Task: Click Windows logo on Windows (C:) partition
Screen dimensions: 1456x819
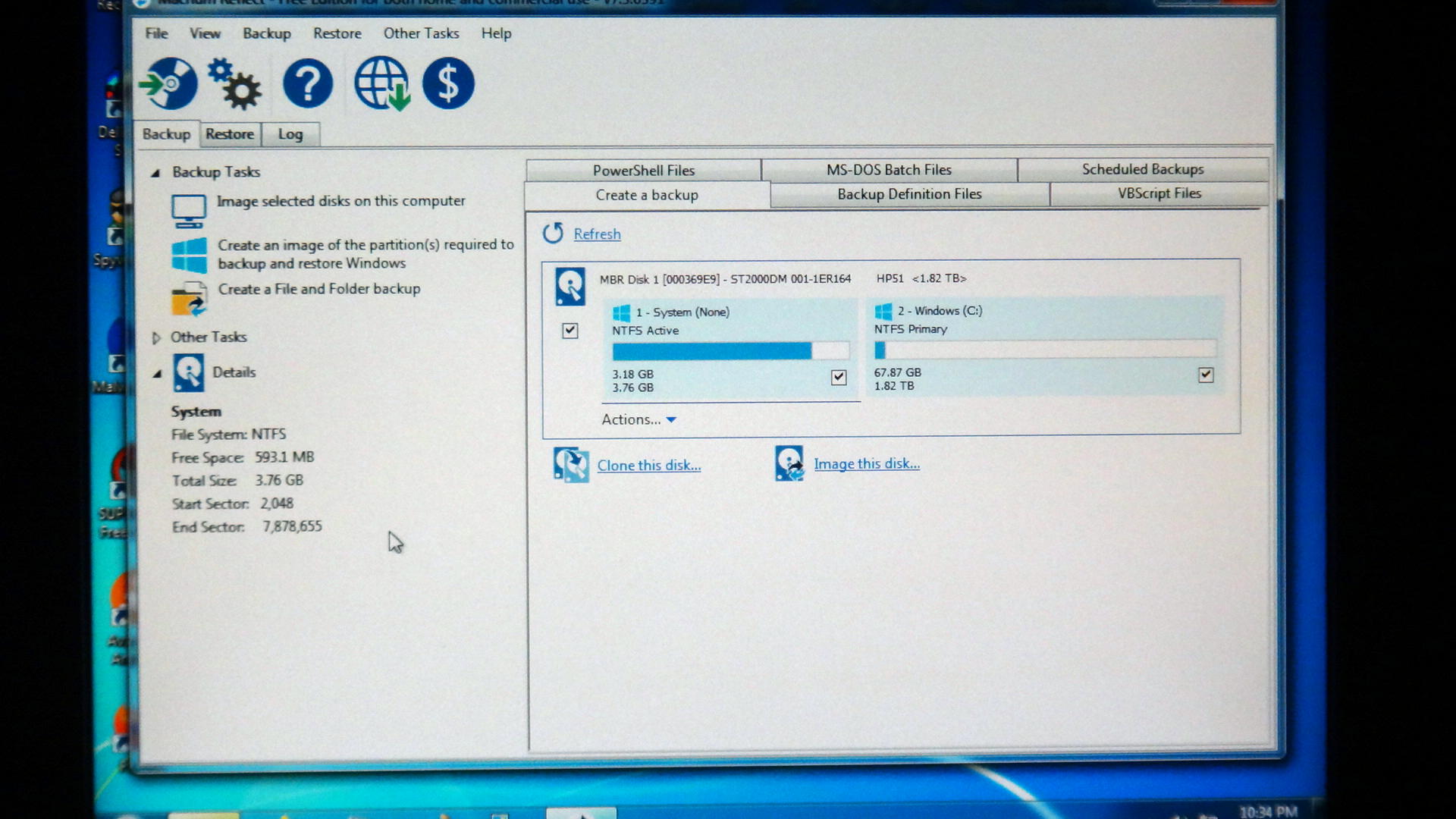Action: tap(883, 311)
